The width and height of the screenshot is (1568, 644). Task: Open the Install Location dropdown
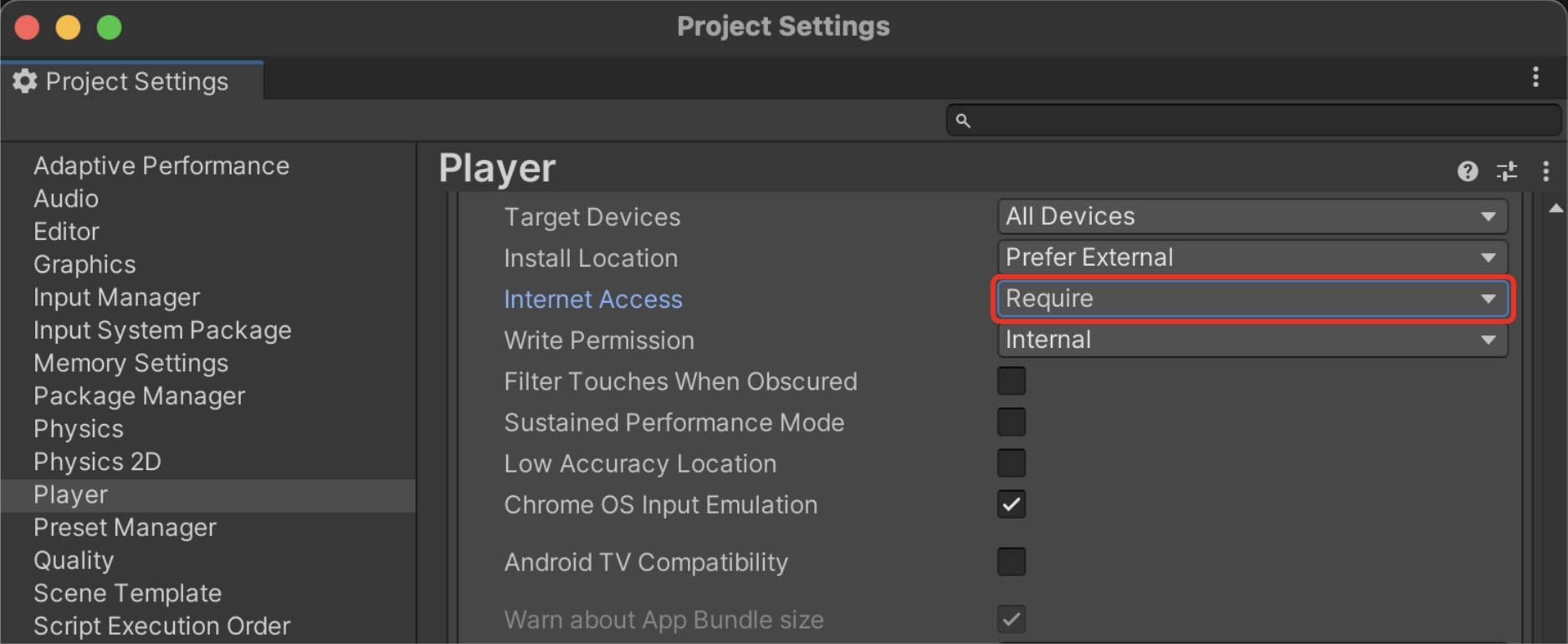click(x=1253, y=258)
